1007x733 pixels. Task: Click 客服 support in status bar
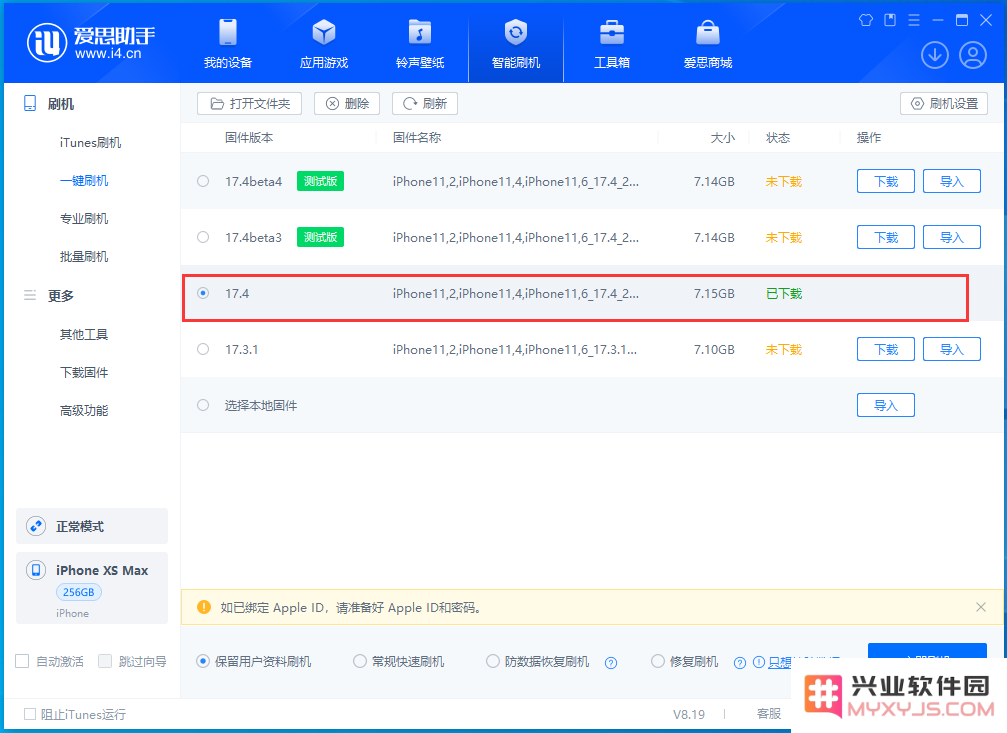tap(769, 714)
